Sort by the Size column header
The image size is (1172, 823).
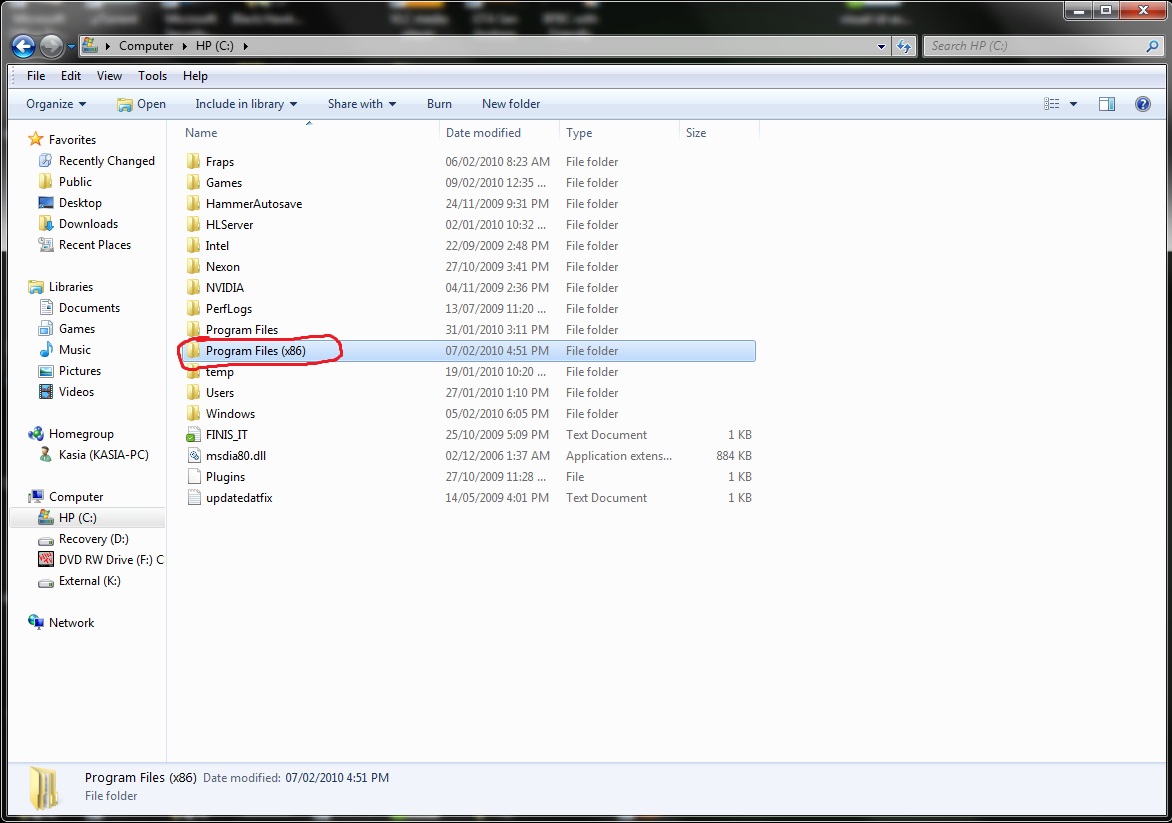pyautogui.click(x=719, y=132)
